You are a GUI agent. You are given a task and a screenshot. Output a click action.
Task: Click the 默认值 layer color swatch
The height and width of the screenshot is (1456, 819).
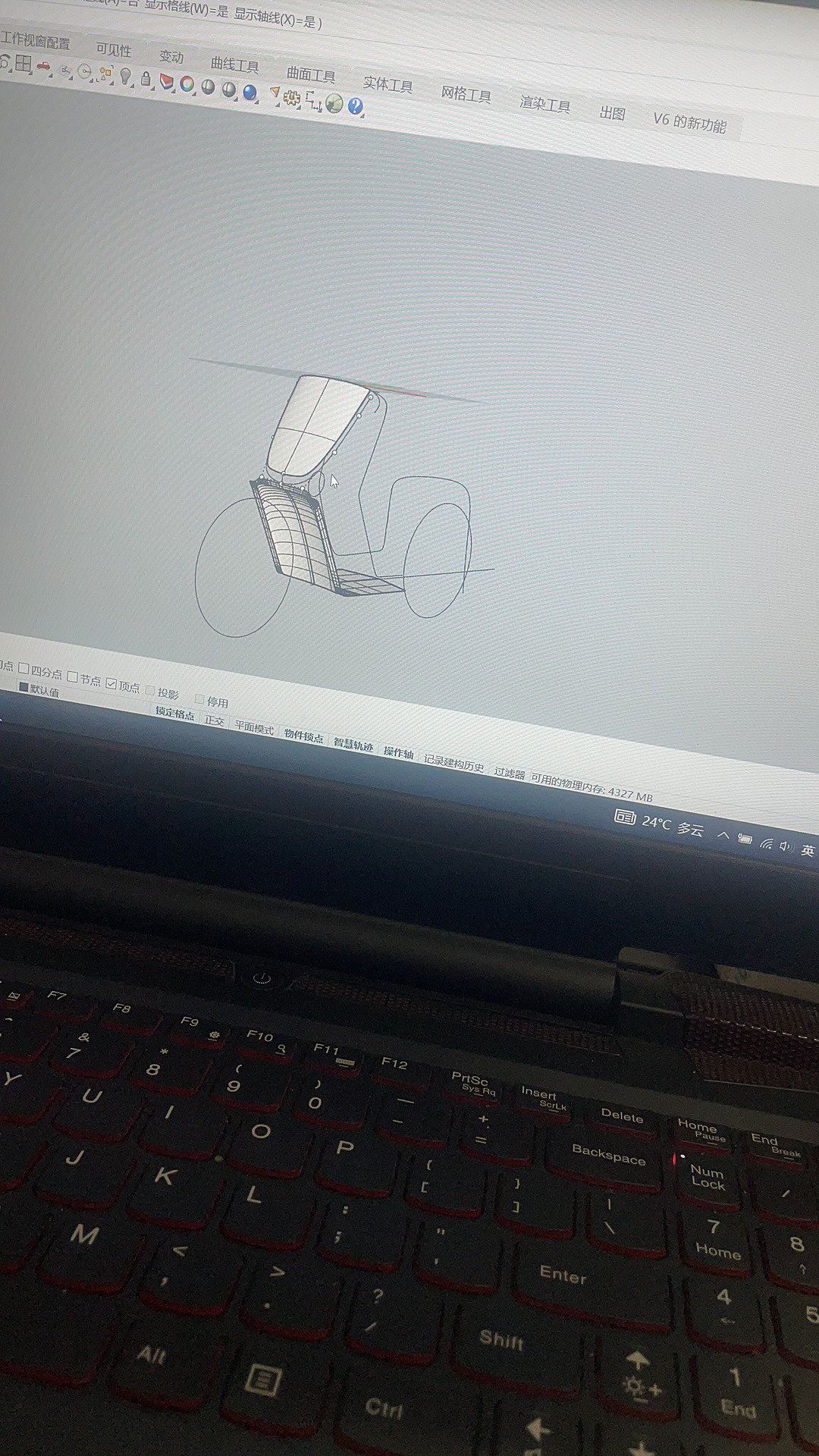click(23, 688)
